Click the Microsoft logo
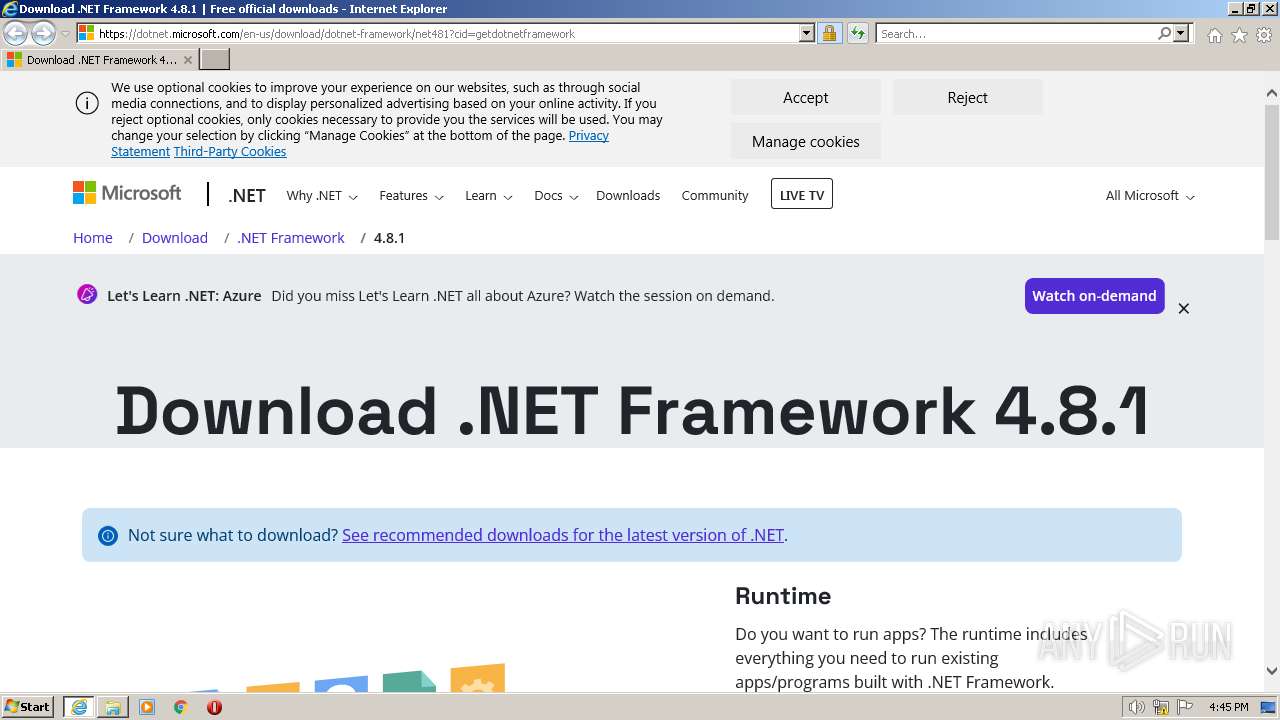The width and height of the screenshot is (1280, 720). point(127,193)
